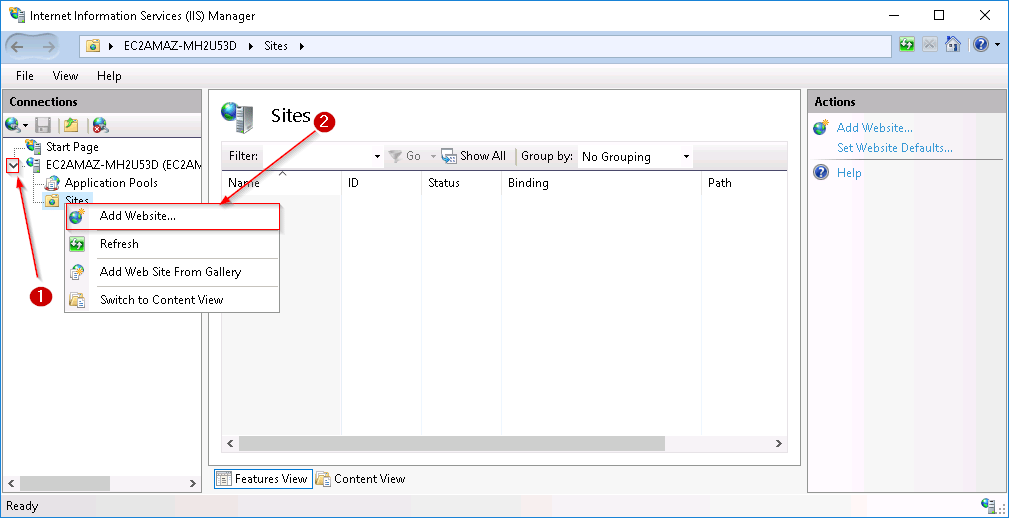Click the Forward navigation arrow
The image size is (1009, 518).
click(49, 46)
